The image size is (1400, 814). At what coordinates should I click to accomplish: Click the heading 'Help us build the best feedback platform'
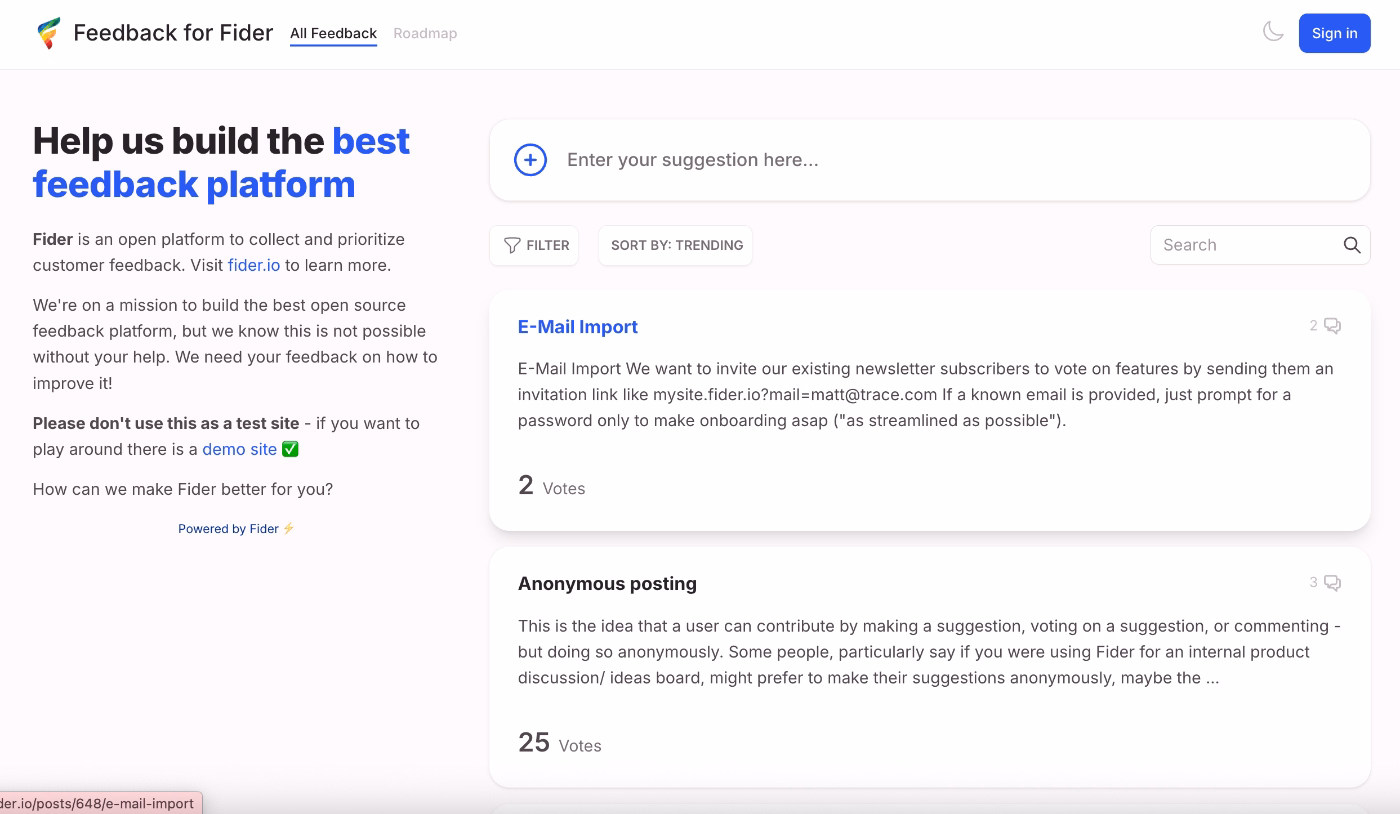coord(222,163)
